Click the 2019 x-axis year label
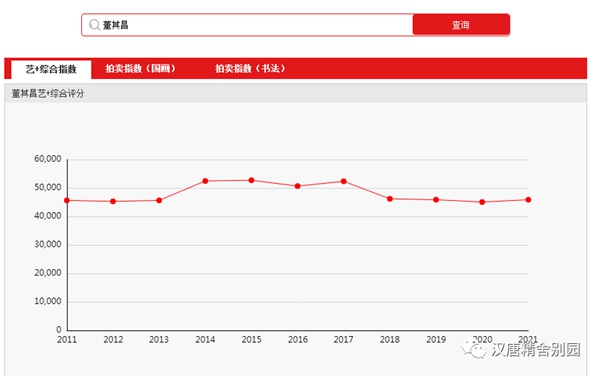Viewport: 600px width, 376px height. (436, 340)
